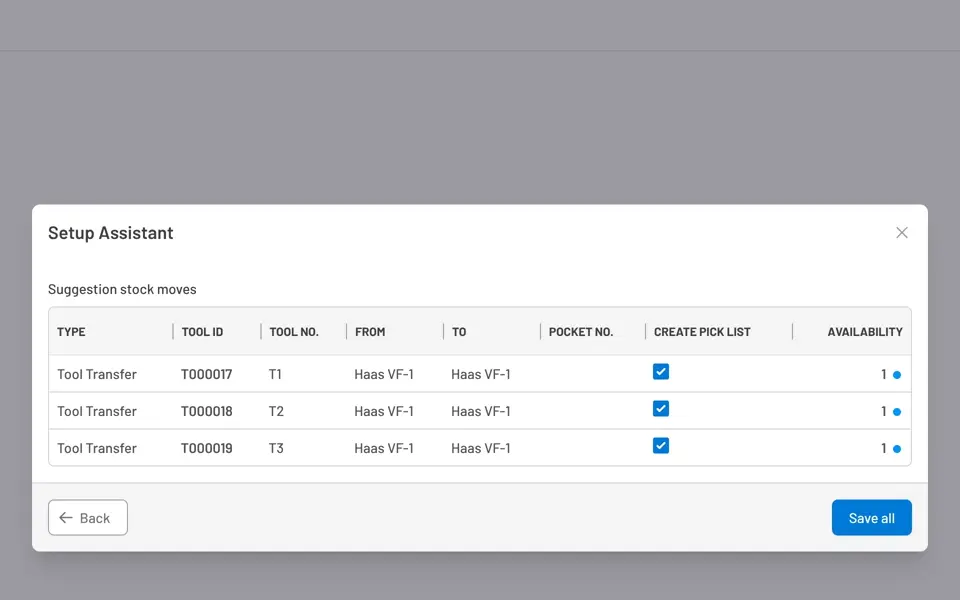Click Tool Transfer type in T000017 row
The width and height of the screenshot is (960, 600).
pyautogui.click(x=97, y=374)
